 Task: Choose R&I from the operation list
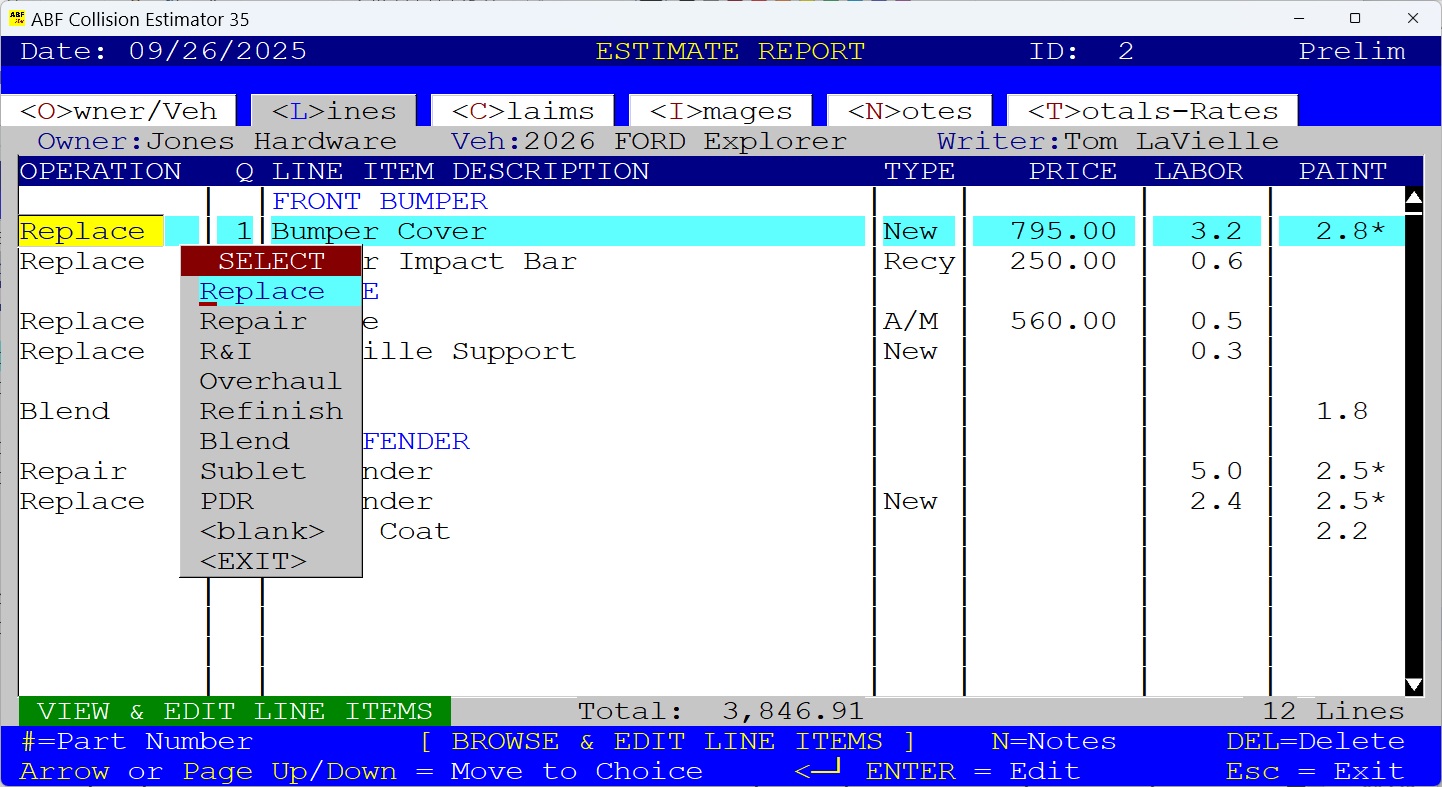(x=224, y=351)
